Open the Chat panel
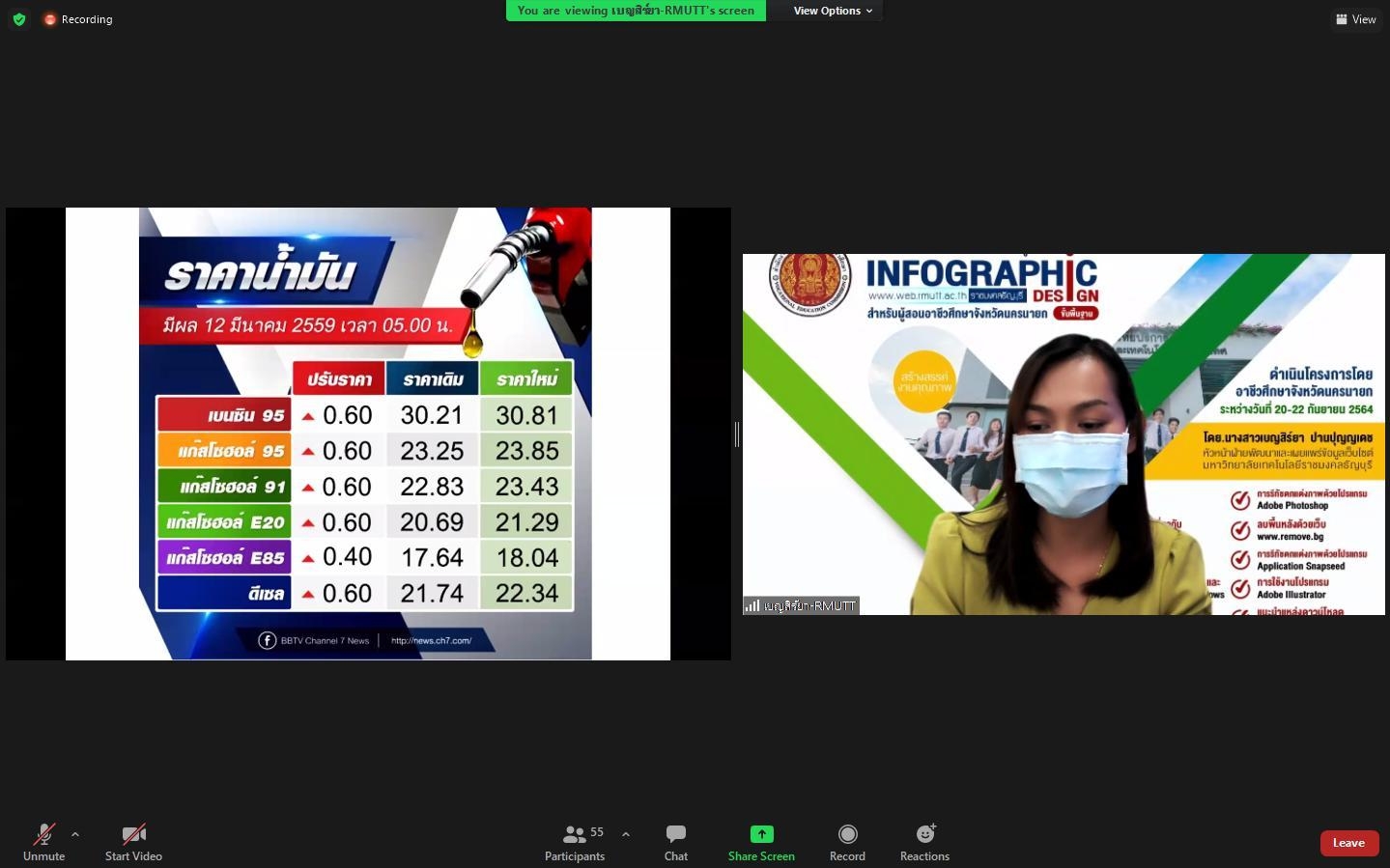The width and height of the screenshot is (1390, 868). [676, 842]
